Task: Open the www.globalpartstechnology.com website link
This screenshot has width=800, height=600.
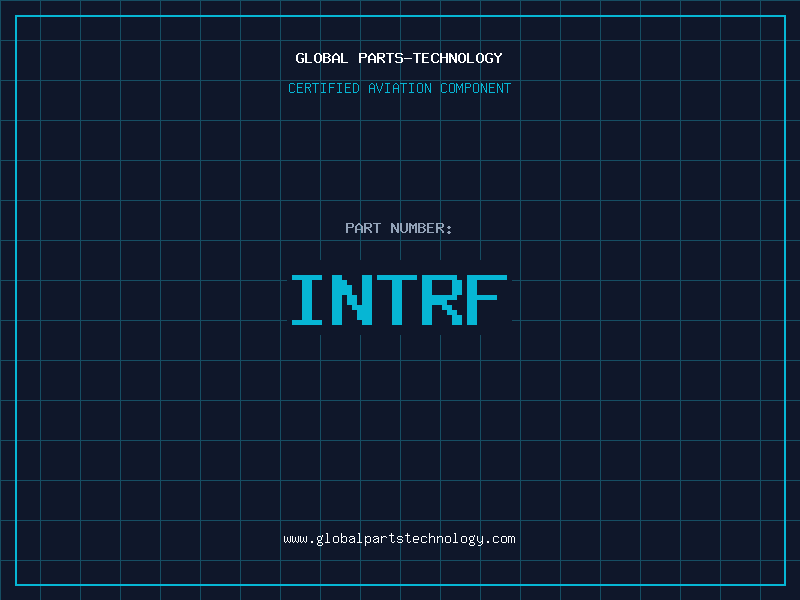Action: (399, 539)
